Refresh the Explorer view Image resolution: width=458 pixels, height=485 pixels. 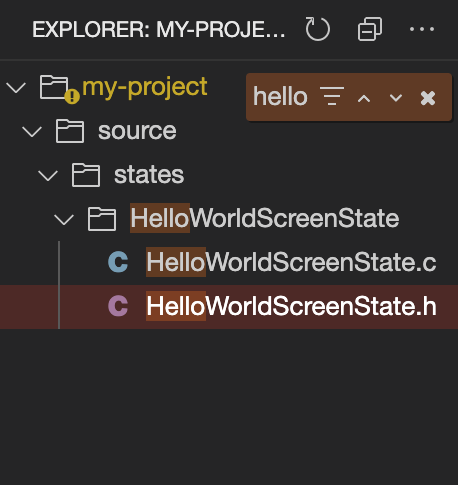[x=317, y=29]
